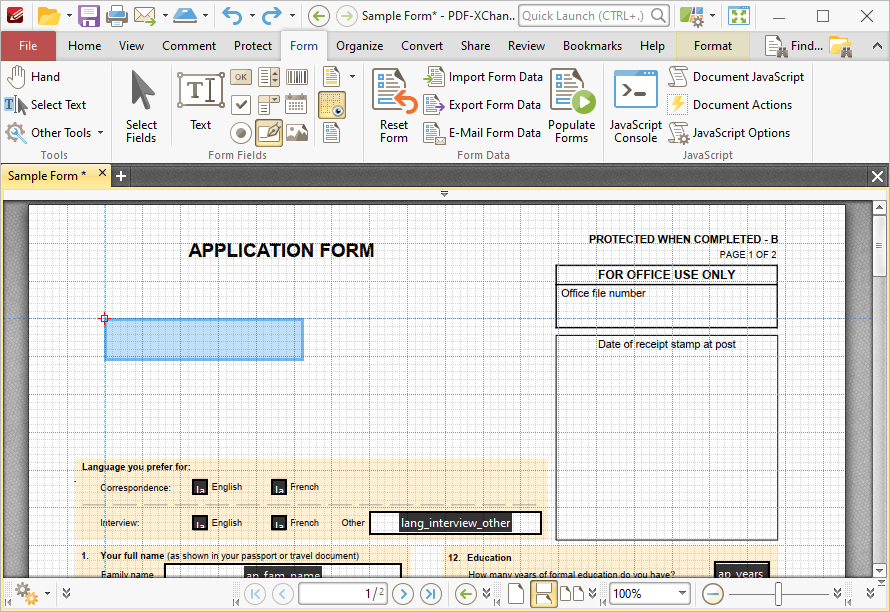
Task: Check the Interview French checkbox
Action: [279, 523]
